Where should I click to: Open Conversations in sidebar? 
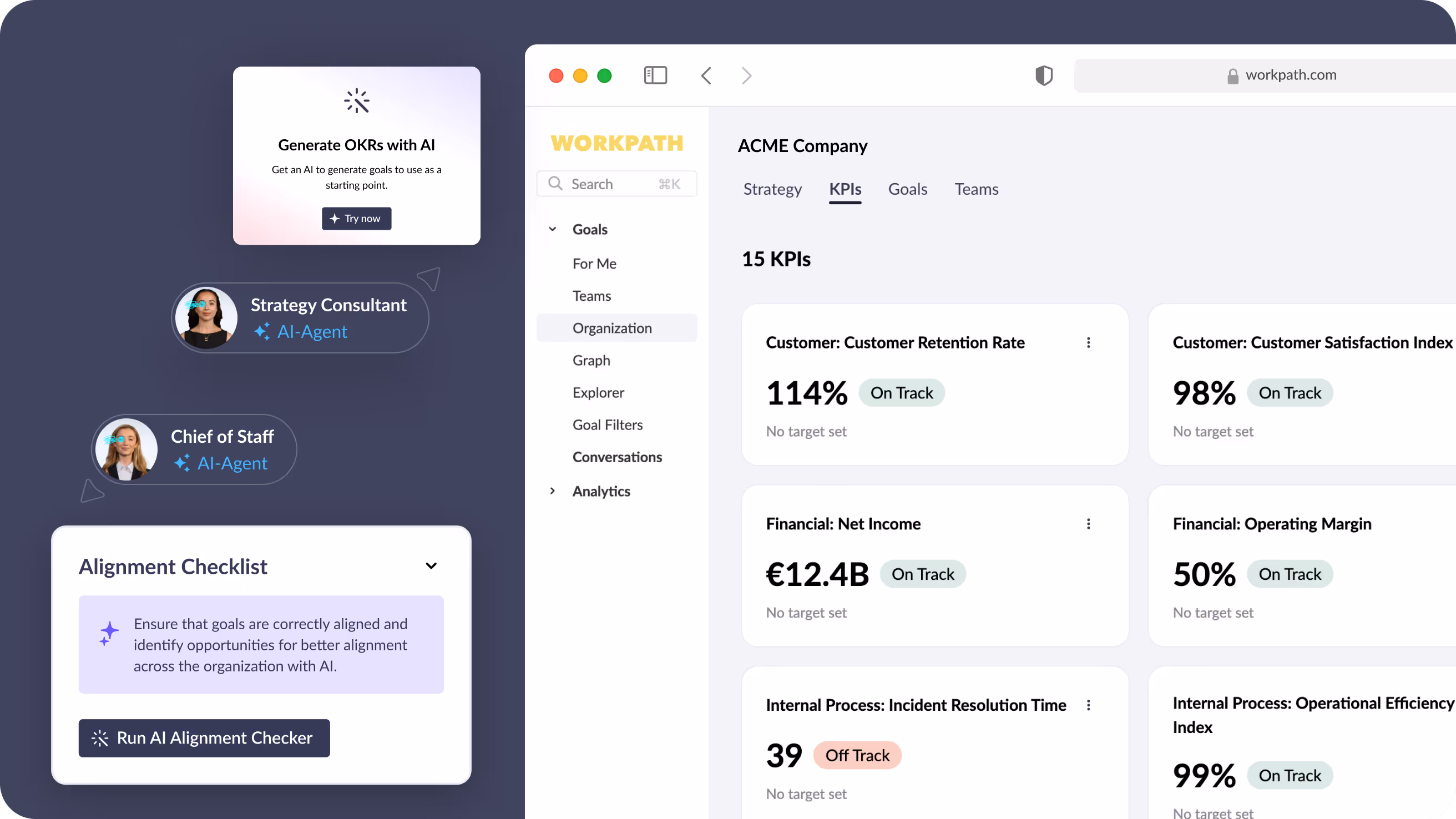[616, 457]
